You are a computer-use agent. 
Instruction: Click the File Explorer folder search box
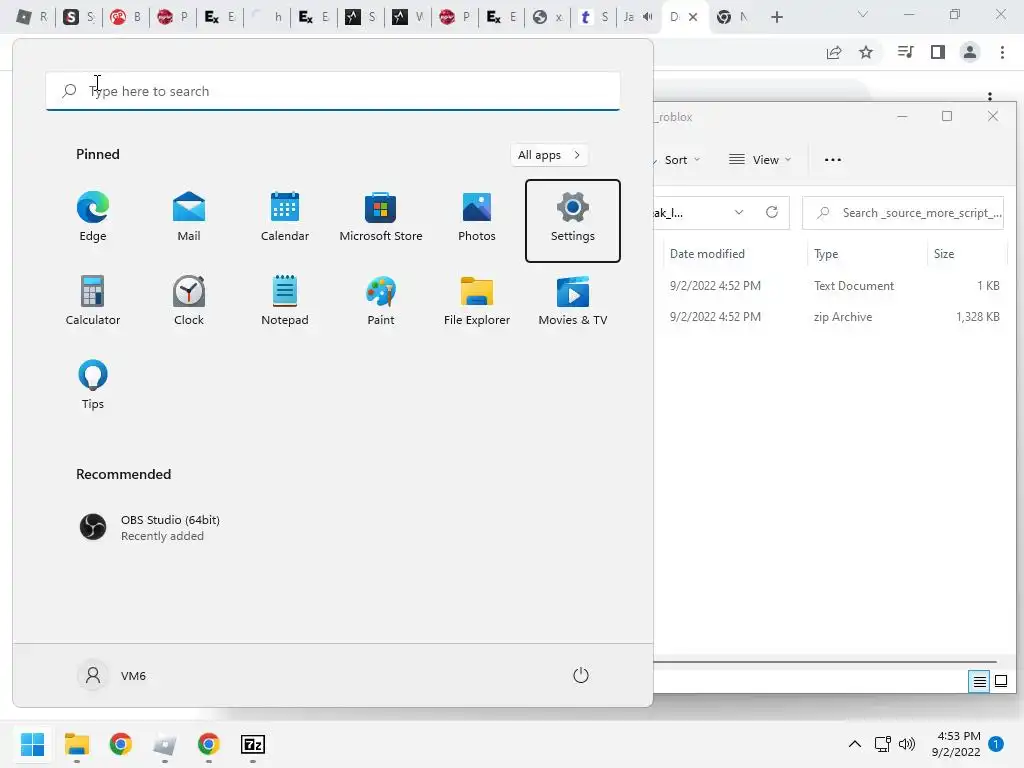pos(903,213)
